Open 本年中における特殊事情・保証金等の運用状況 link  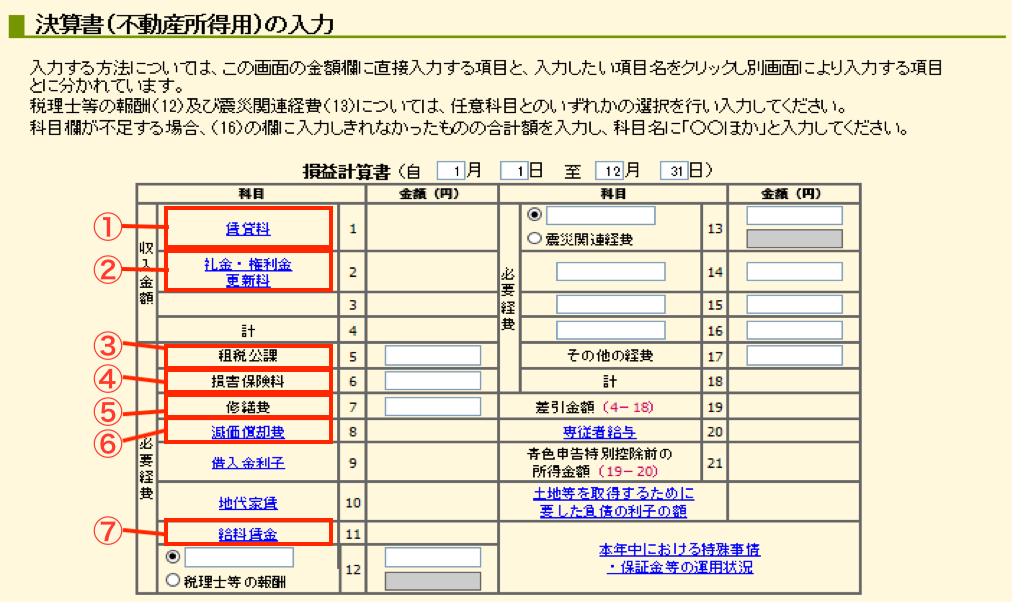680,558
